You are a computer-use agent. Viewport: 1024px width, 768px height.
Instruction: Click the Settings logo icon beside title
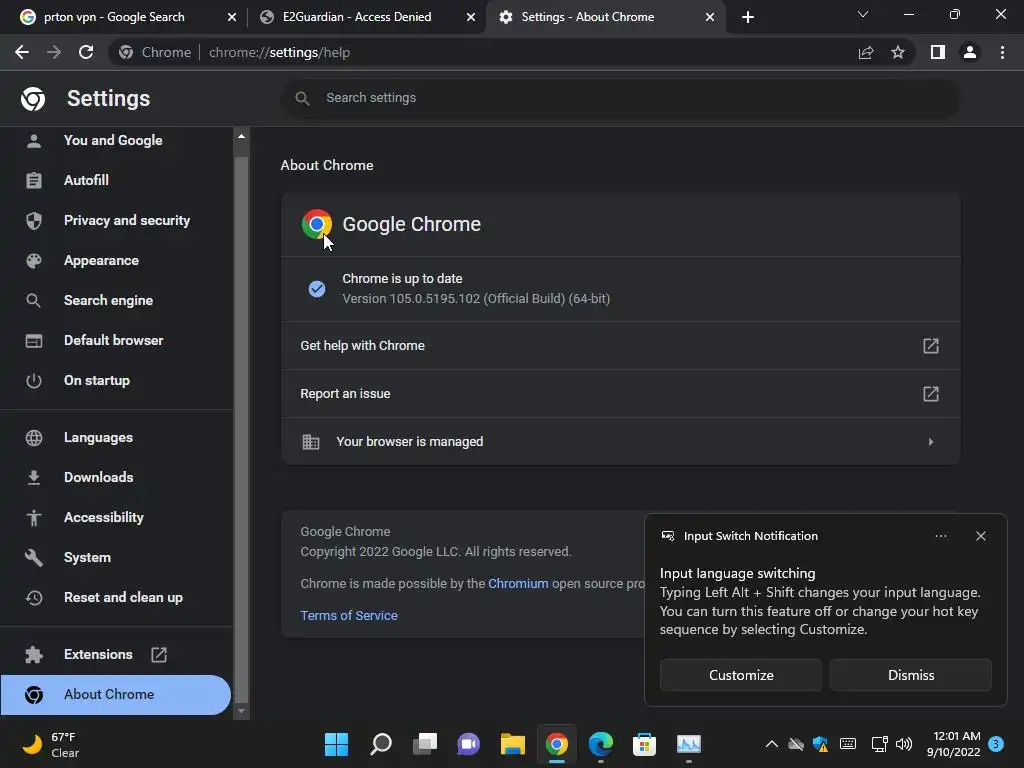click(33, 99)
